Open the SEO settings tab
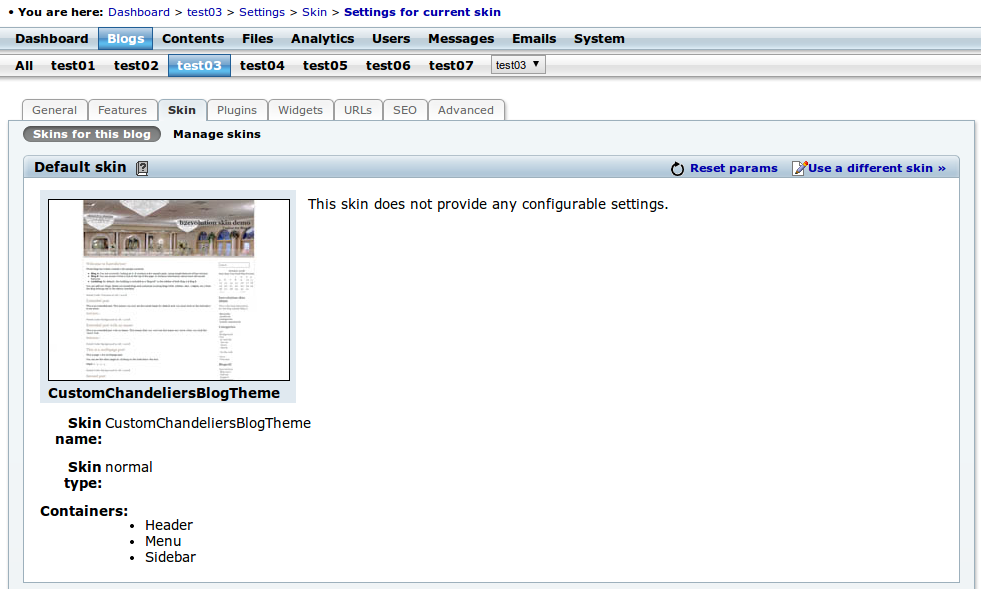 (405, 110)
